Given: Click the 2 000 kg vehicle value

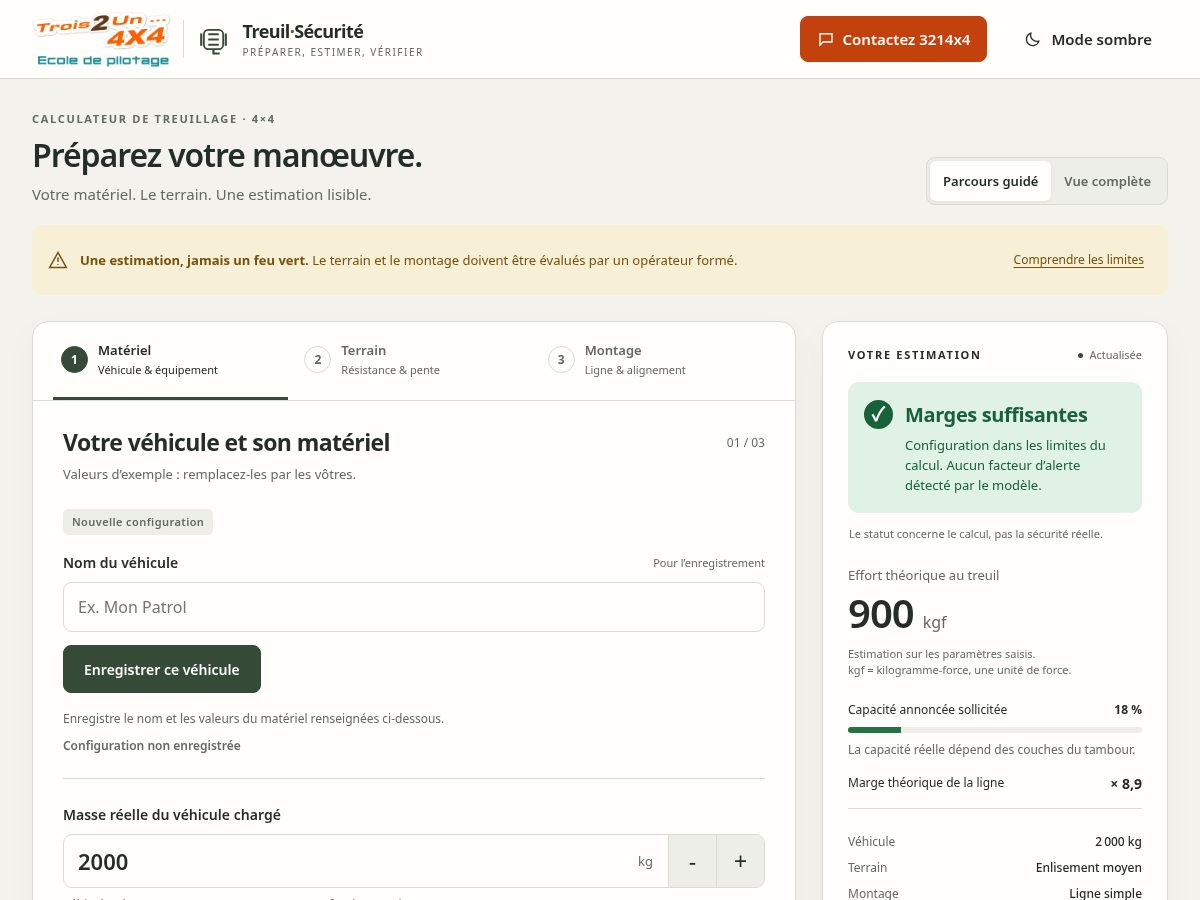Looking at the screenshot, I should pos(1118,842).
